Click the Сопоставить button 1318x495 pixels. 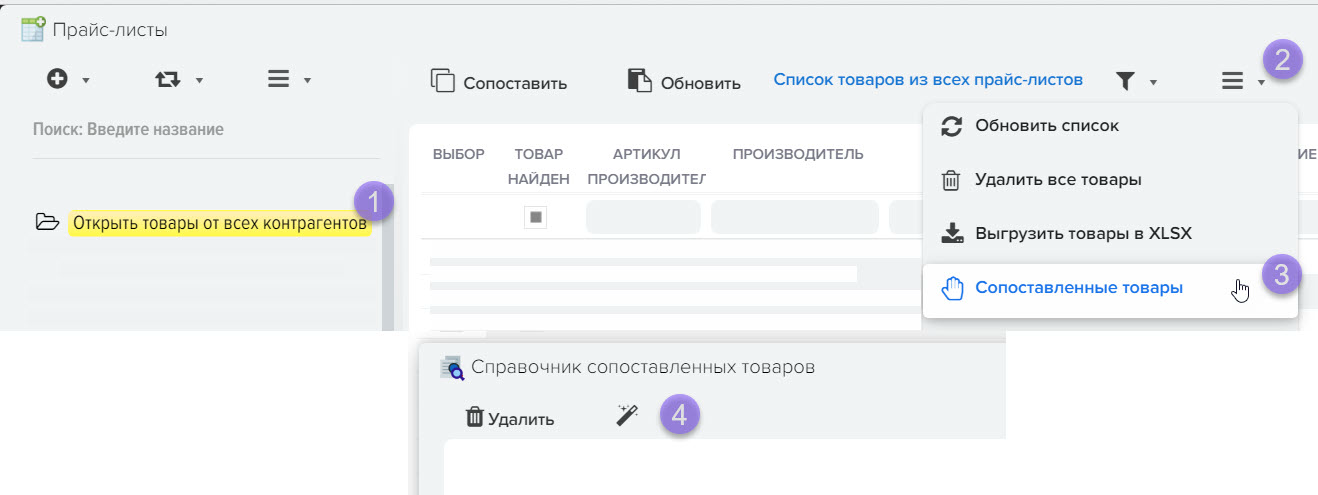[x=499, y=83]
